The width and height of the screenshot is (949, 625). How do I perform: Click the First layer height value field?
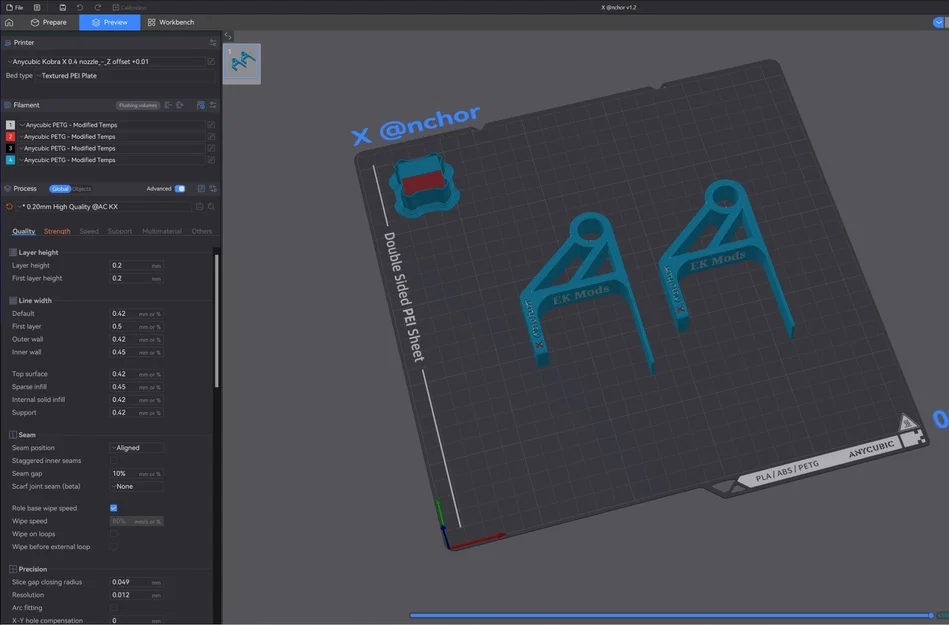click(x=136, y=278)
